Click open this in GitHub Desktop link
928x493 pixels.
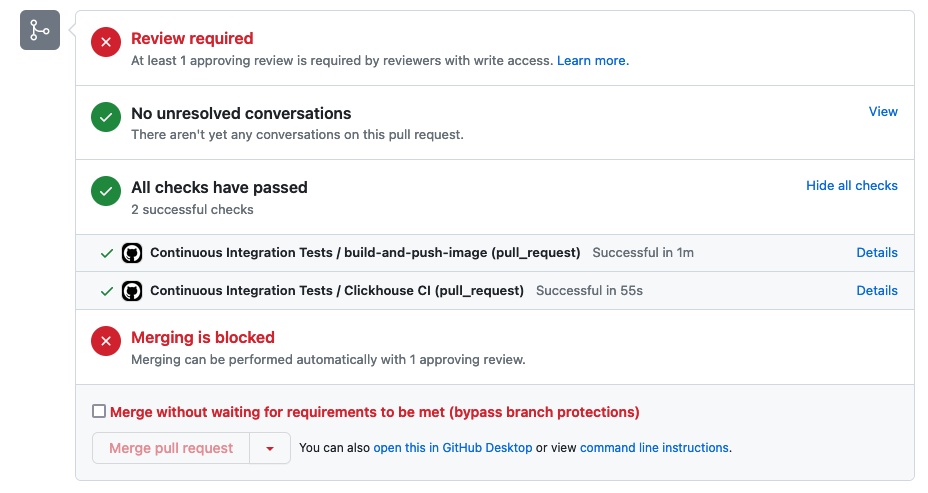(x=452, y=448)
